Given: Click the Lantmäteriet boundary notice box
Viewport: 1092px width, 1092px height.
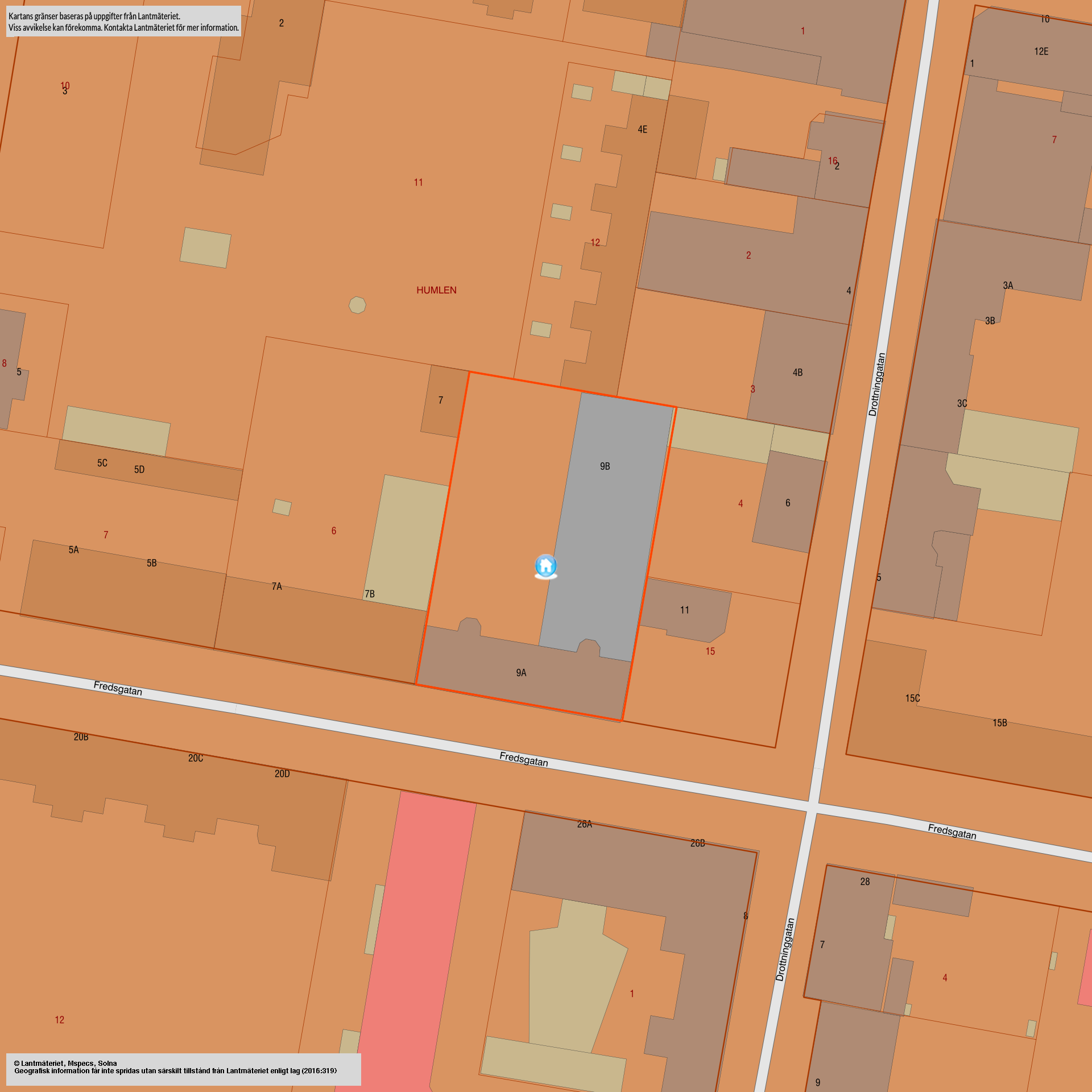Looking at the screenshot, I should (x=123, y=22).
